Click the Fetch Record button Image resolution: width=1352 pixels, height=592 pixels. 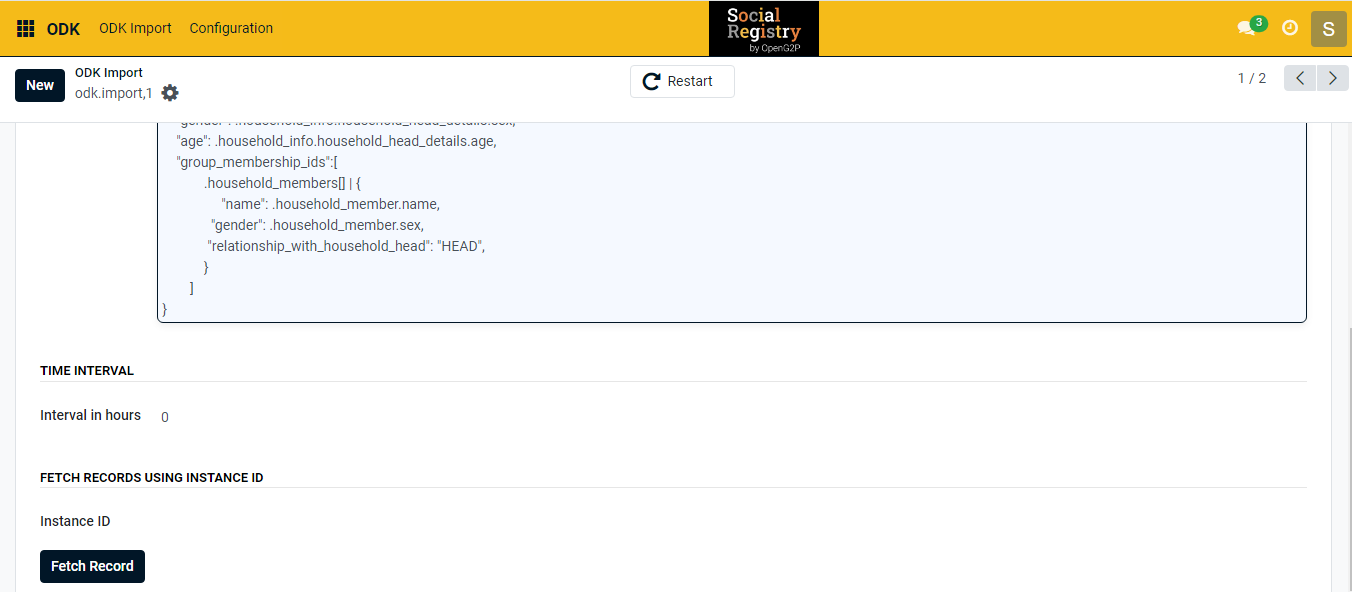click(92, 566)
